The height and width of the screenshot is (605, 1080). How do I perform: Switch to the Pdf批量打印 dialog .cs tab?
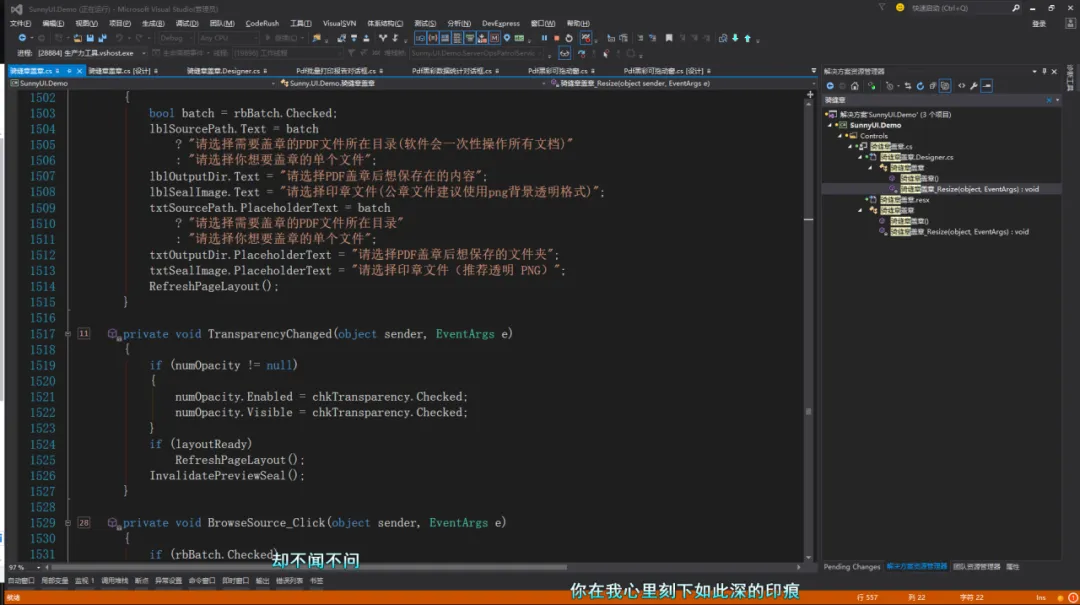tap(336, 71)
